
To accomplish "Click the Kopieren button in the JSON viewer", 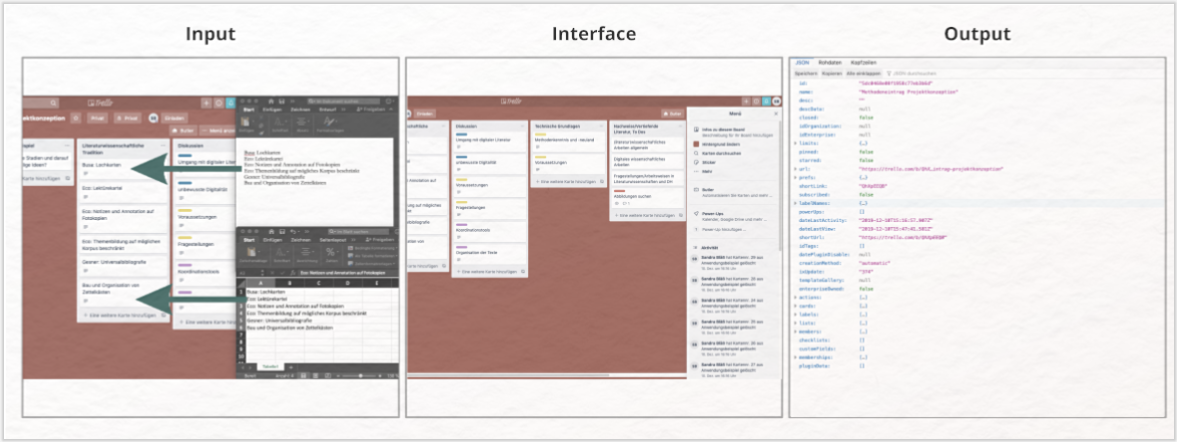I will click(x=831, y=74).
